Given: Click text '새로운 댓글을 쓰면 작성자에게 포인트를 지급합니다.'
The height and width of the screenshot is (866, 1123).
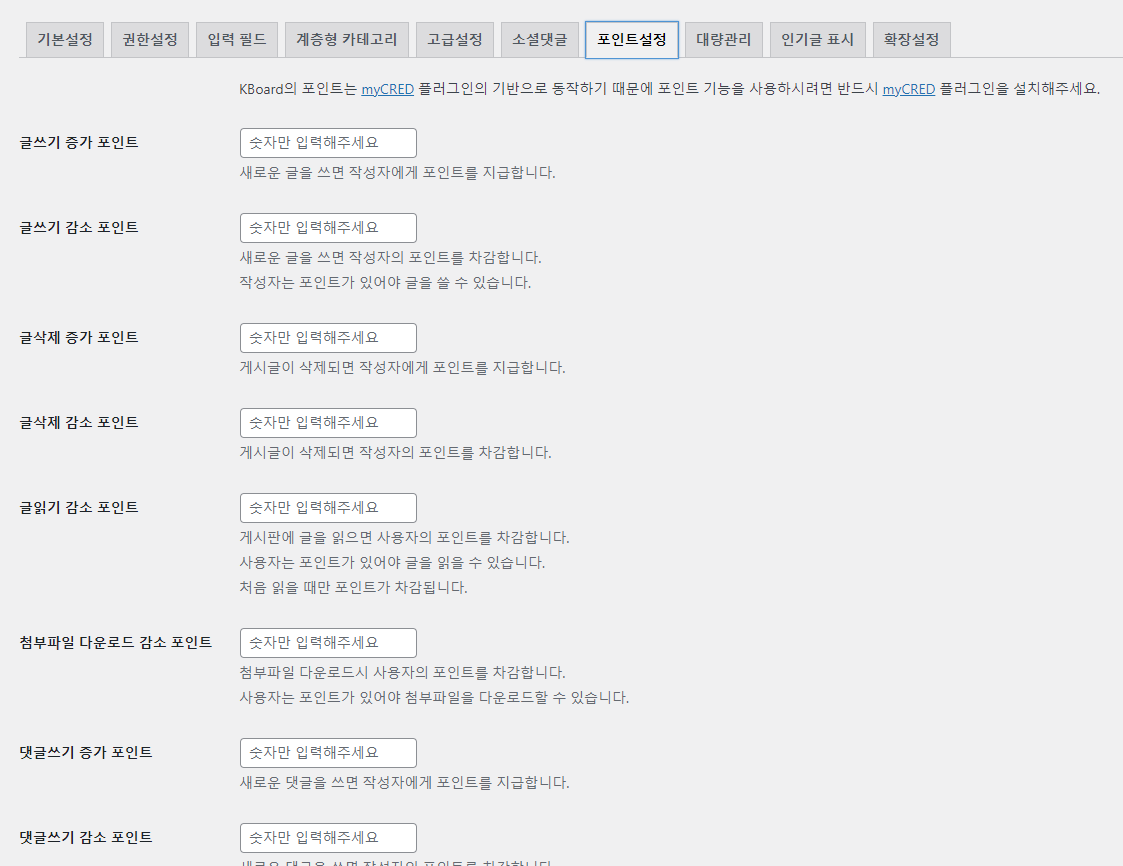Looking at the screenshot, I should tap(405, 783).
